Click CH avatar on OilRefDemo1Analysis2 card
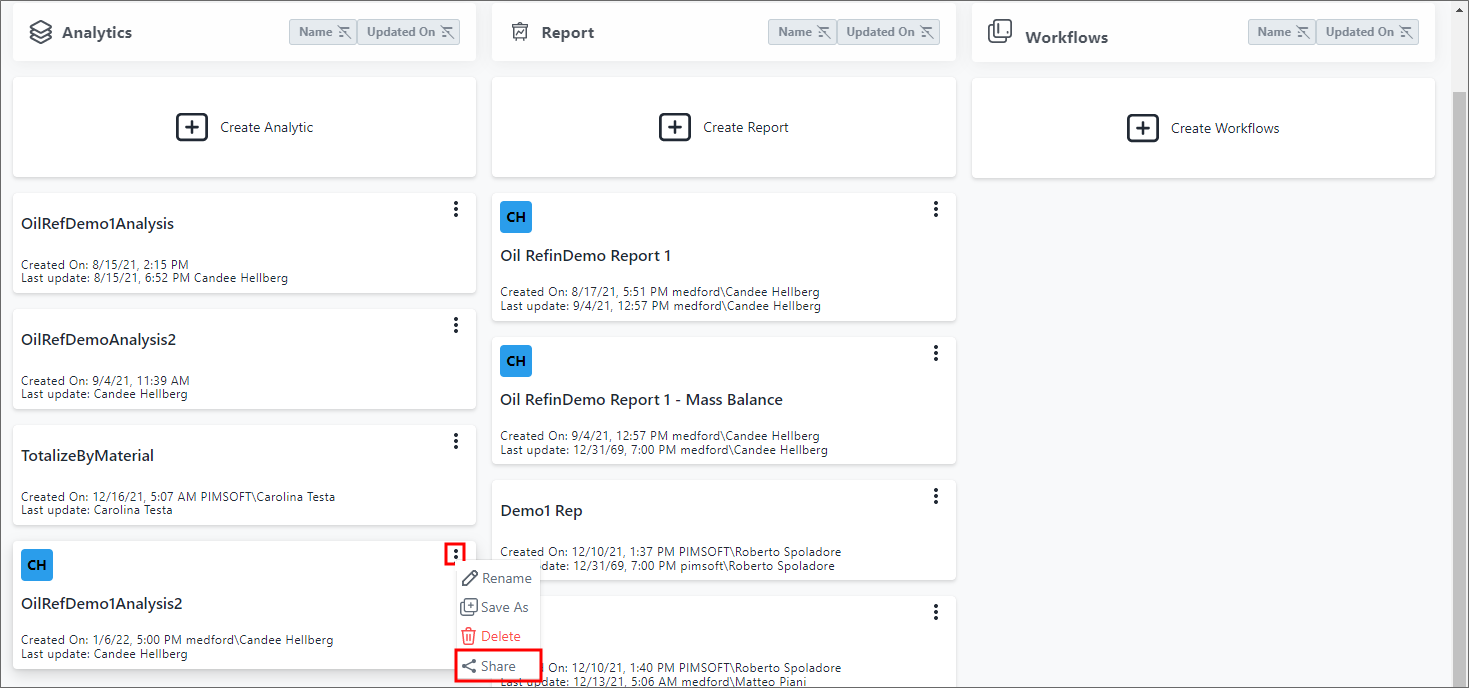The width and height of the screenshot is (1469, 688). tap(37, 565)
